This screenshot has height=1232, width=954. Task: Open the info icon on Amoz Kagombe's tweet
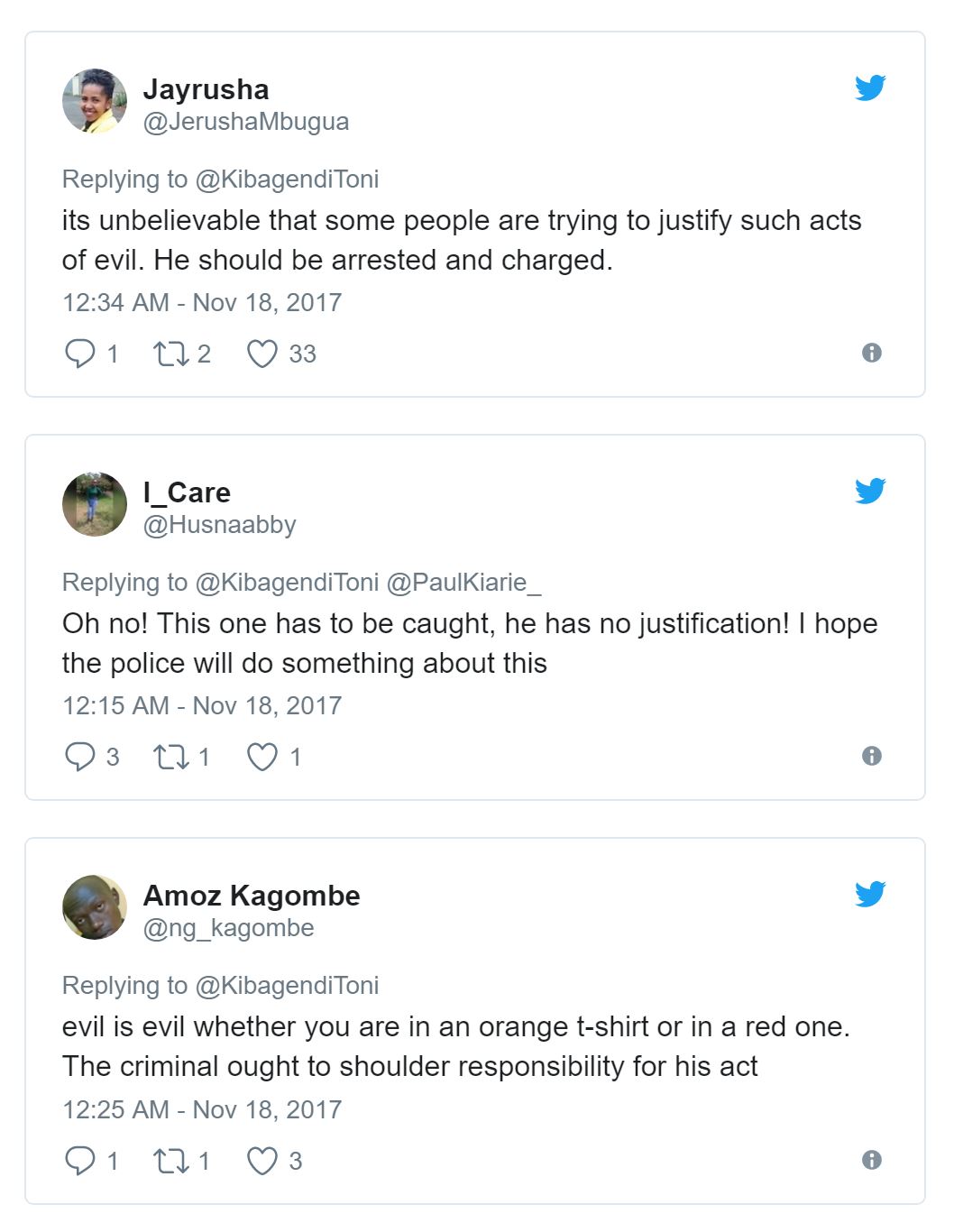point(871,1160)
